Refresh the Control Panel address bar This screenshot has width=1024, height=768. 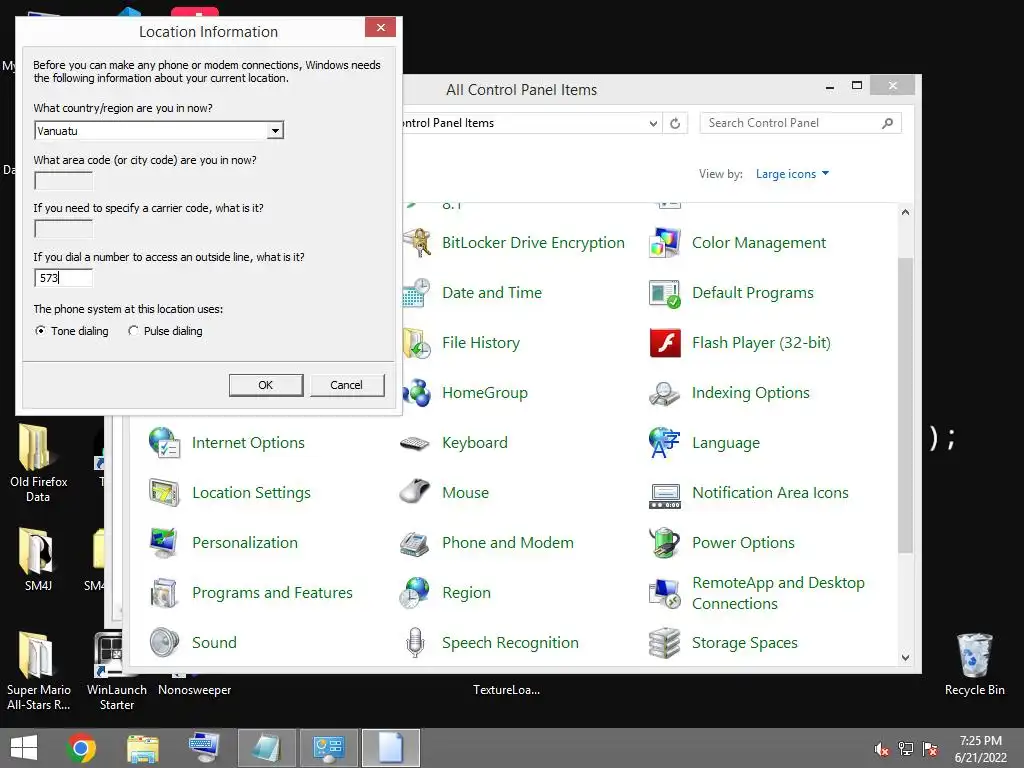675,123
